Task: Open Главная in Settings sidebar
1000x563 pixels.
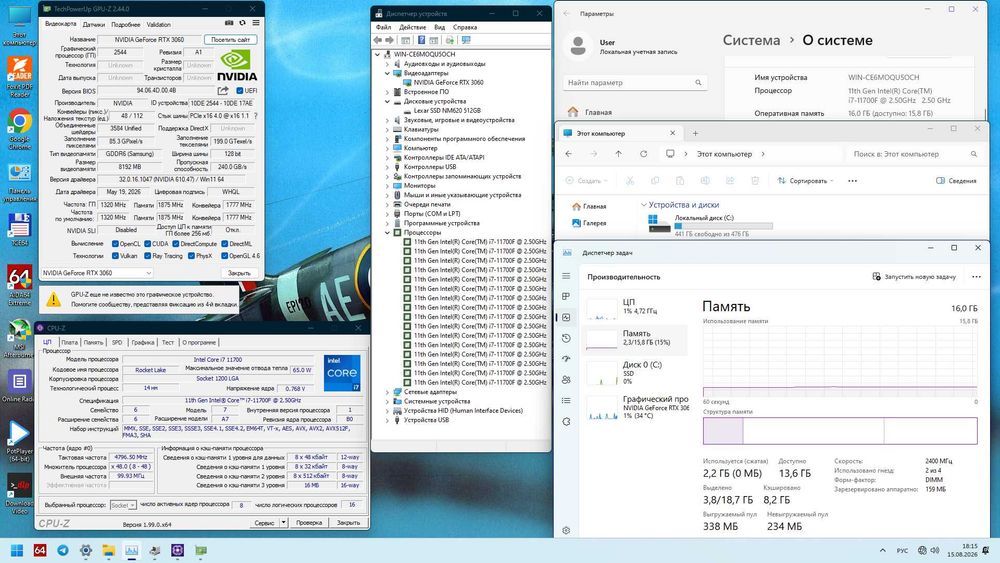Action: [590, 112]
